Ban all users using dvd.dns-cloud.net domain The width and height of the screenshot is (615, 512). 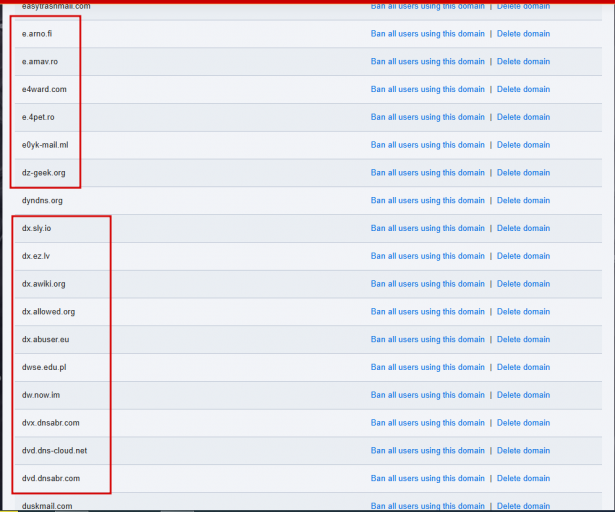pyautogui.click(x=428, y=452)
